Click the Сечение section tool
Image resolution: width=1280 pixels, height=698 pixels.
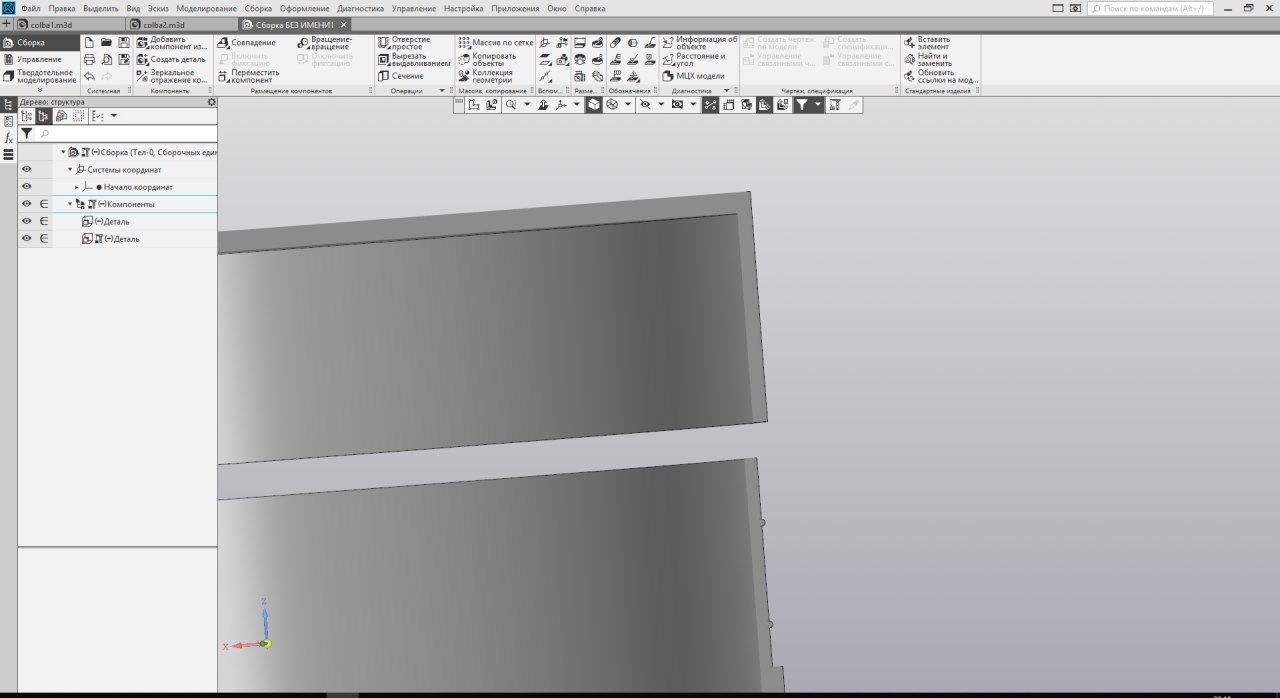(x=401, y=76)
